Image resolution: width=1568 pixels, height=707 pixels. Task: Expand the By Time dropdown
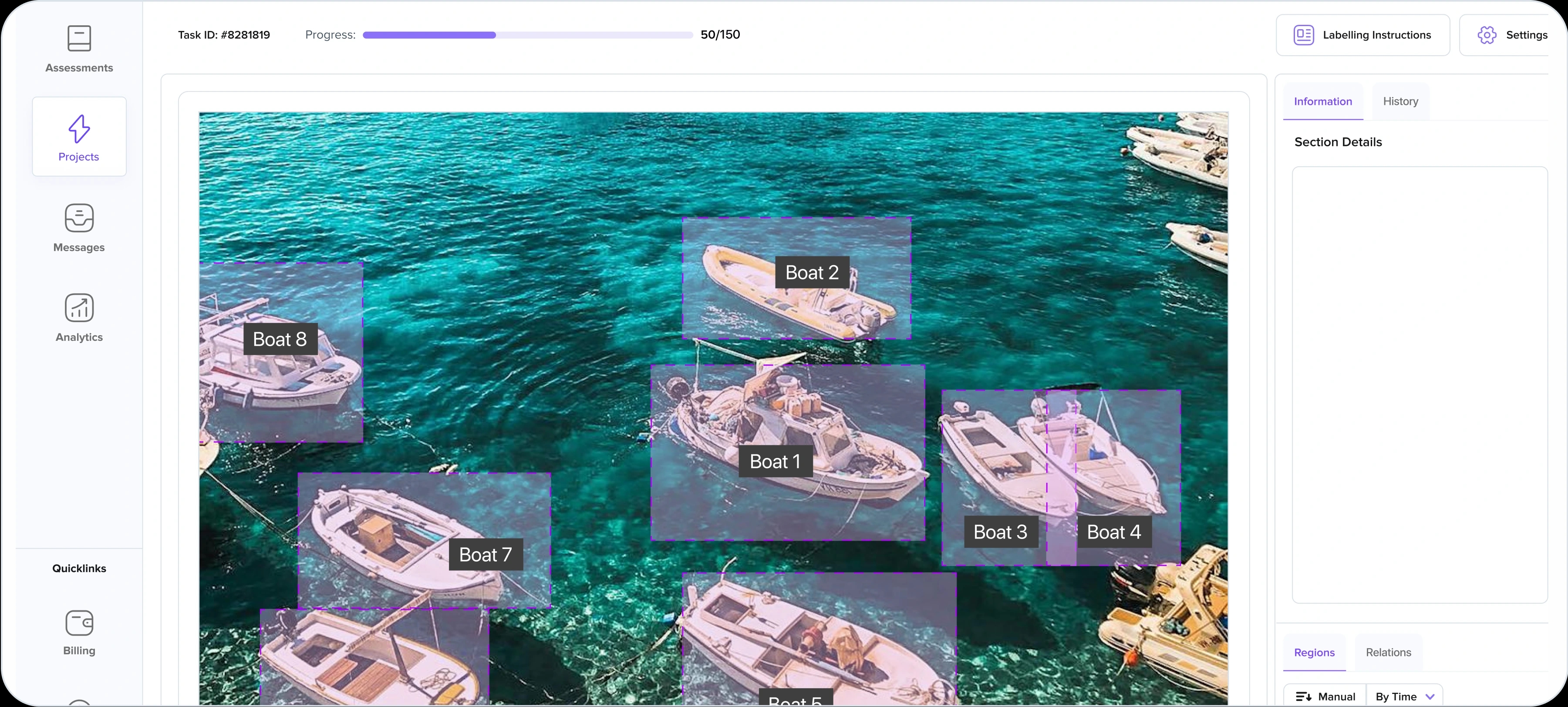point(1404,697)
